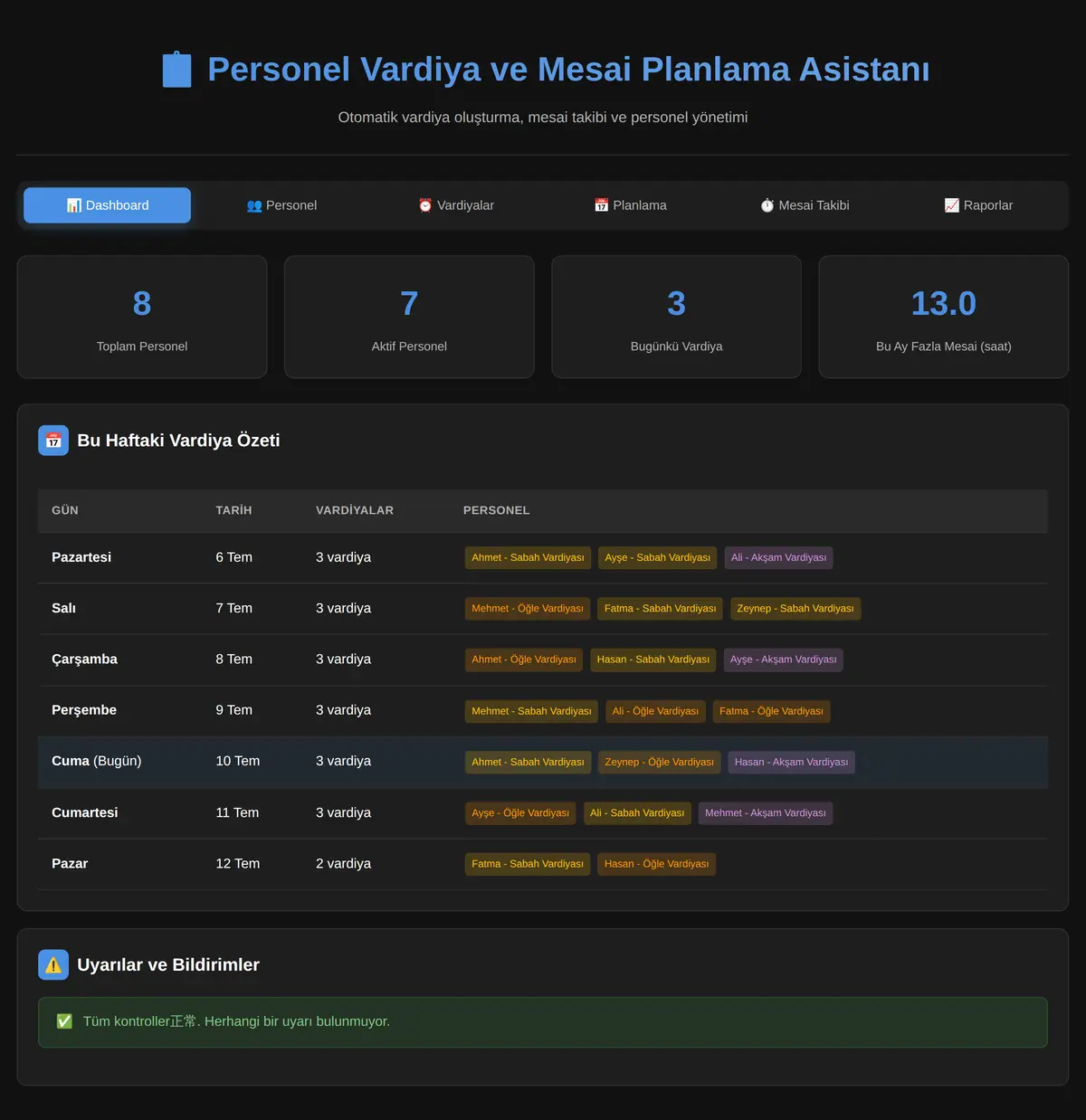Click the Fatma - Öğle Vardiyası badge
1086x1120 pixels.
pyautogui.click(x=771, y=711)
